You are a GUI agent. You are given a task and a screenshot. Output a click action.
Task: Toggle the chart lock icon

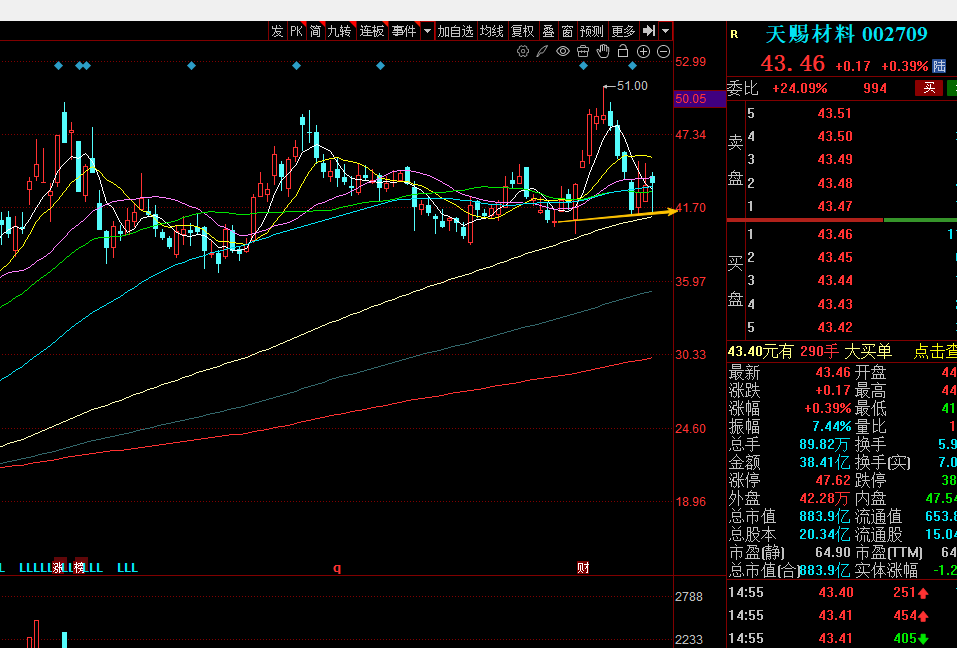coord(623,51)
